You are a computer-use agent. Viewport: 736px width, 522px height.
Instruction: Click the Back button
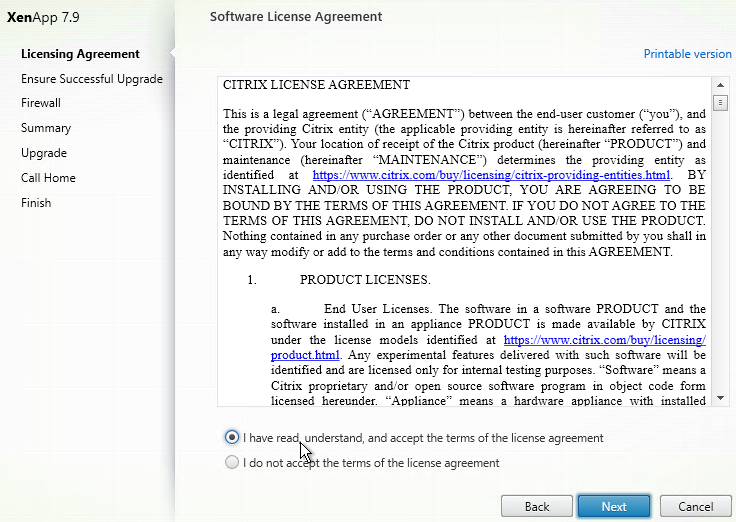coord(537,507)
